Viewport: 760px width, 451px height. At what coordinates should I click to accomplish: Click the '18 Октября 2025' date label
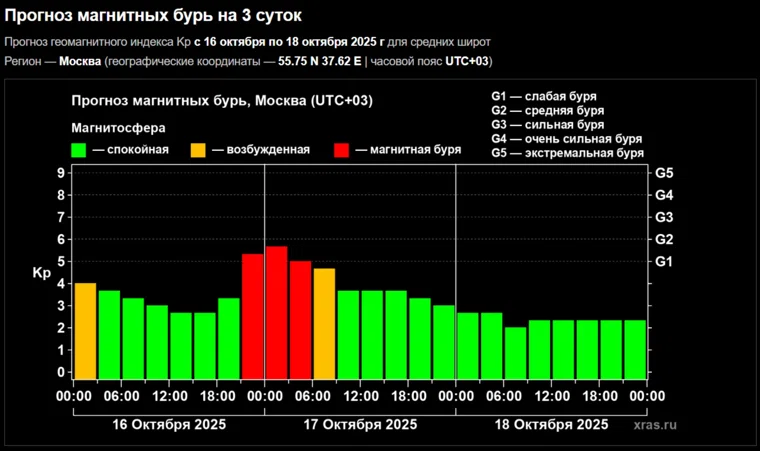coord(552,424)
